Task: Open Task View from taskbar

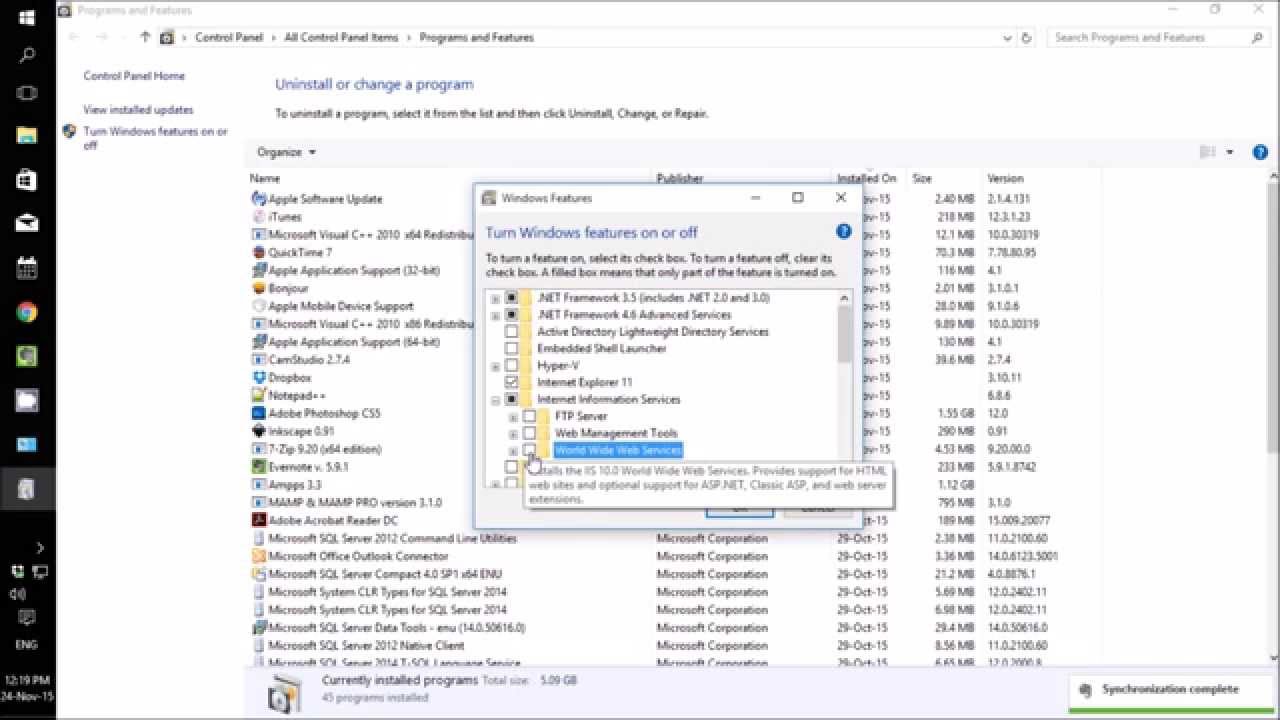Action: (x=27, y=93)
